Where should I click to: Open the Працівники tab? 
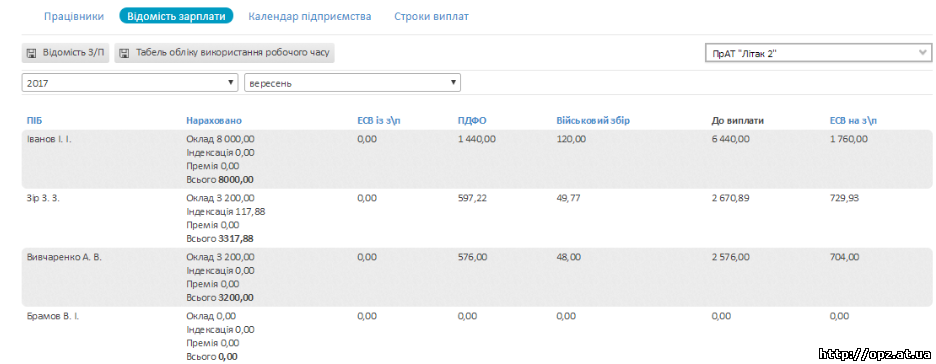point(74,16)
